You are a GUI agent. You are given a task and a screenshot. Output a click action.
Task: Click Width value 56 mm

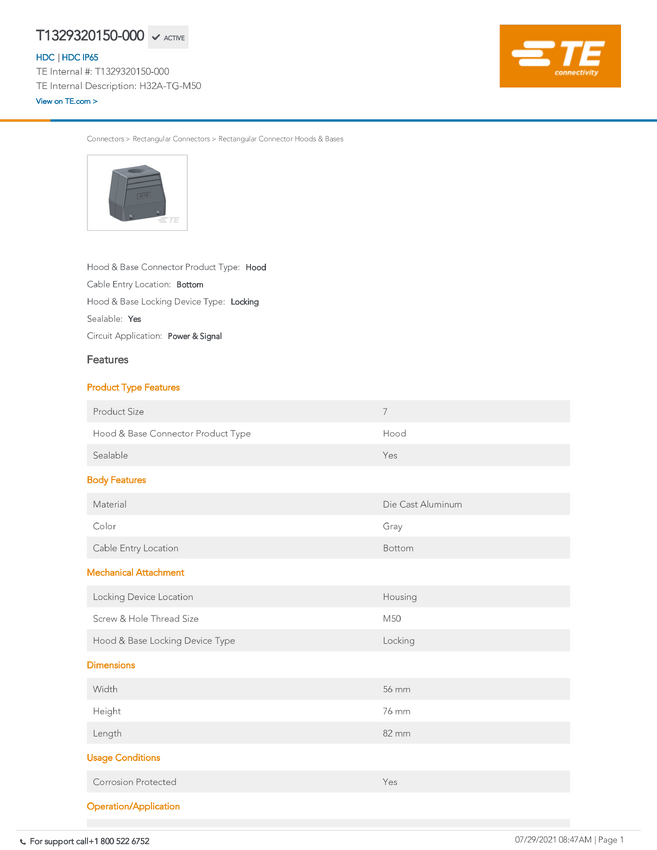396,690
